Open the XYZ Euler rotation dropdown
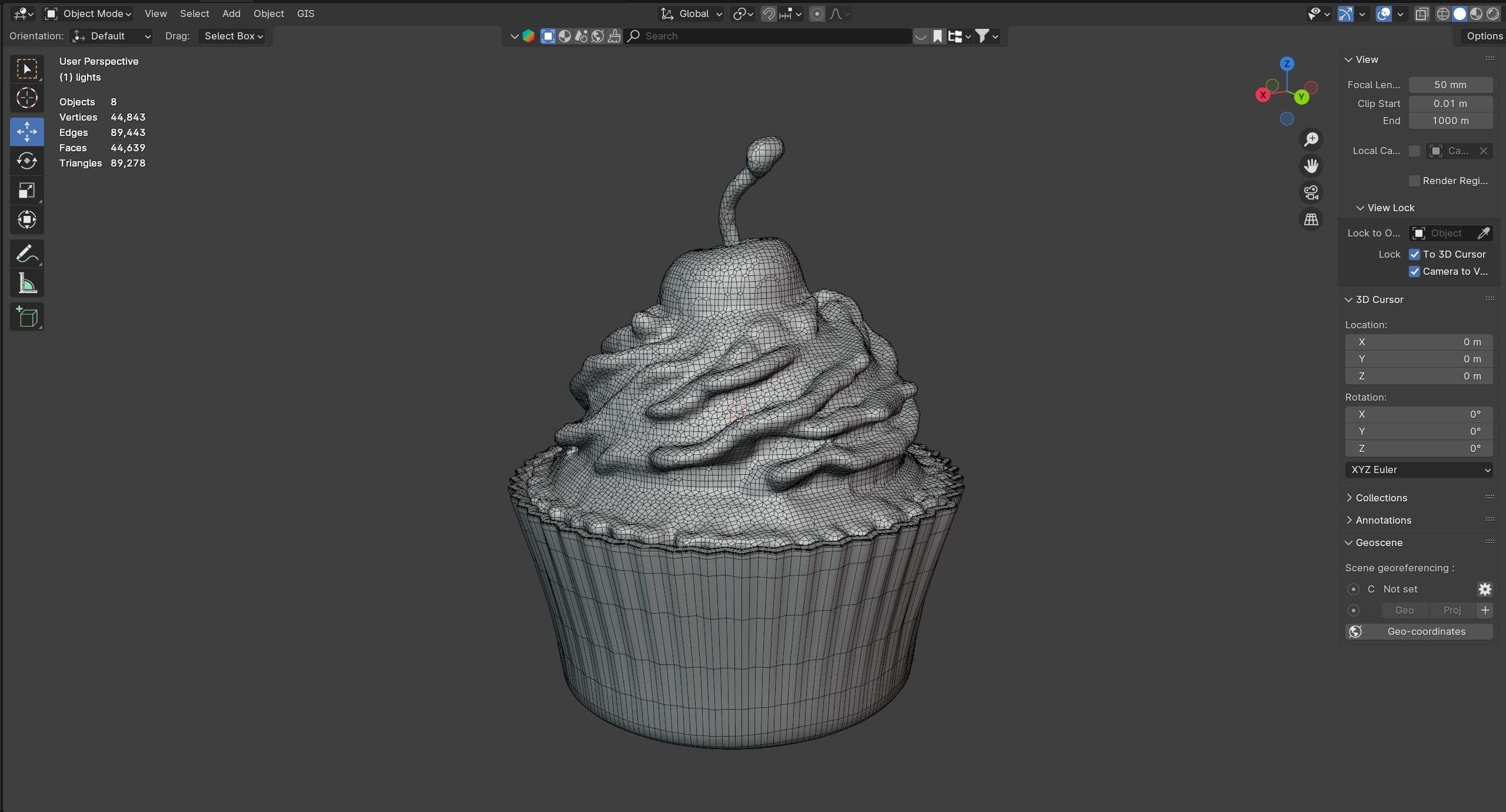The height and width of the screenshot is (812, 1506). (1418, 470)
